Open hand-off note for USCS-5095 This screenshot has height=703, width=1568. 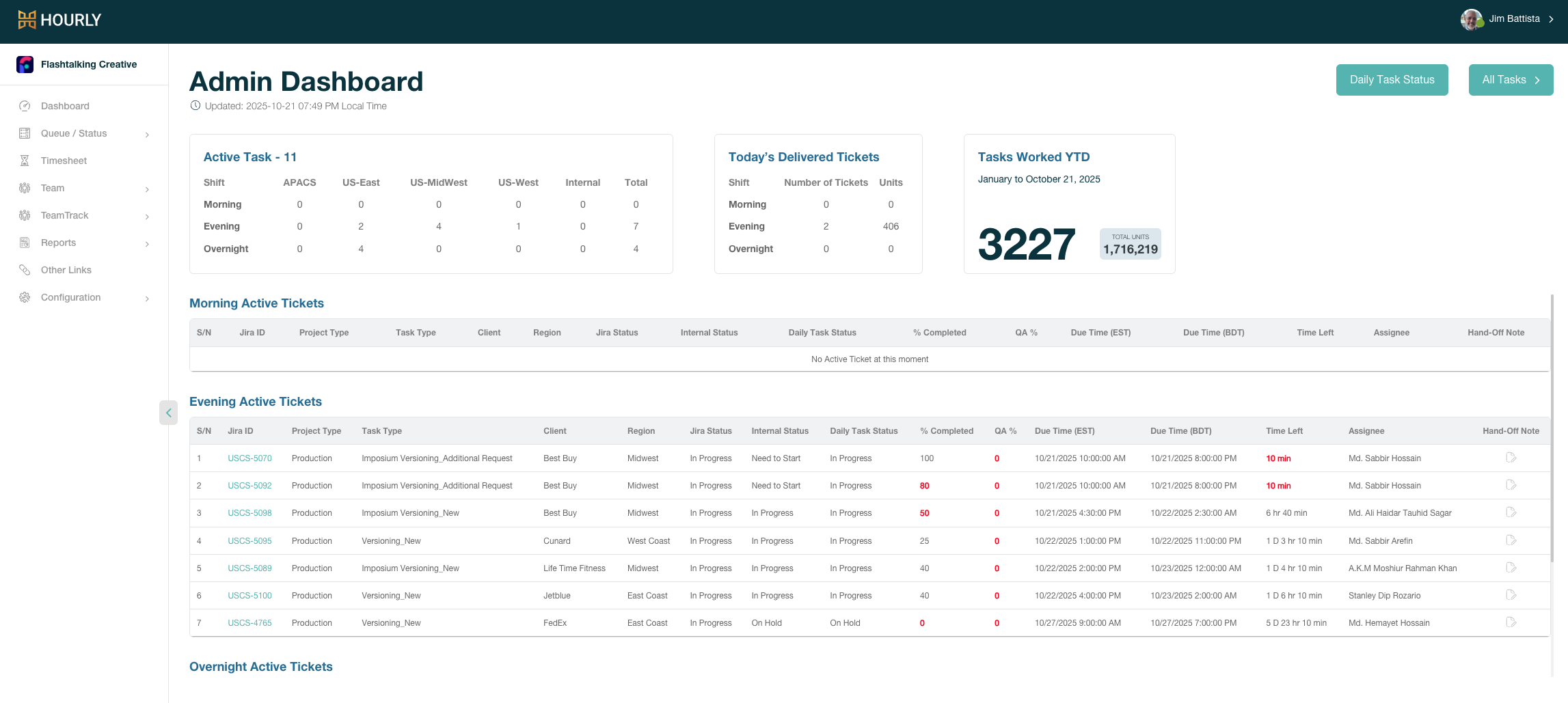click(x=1511, y=540)
